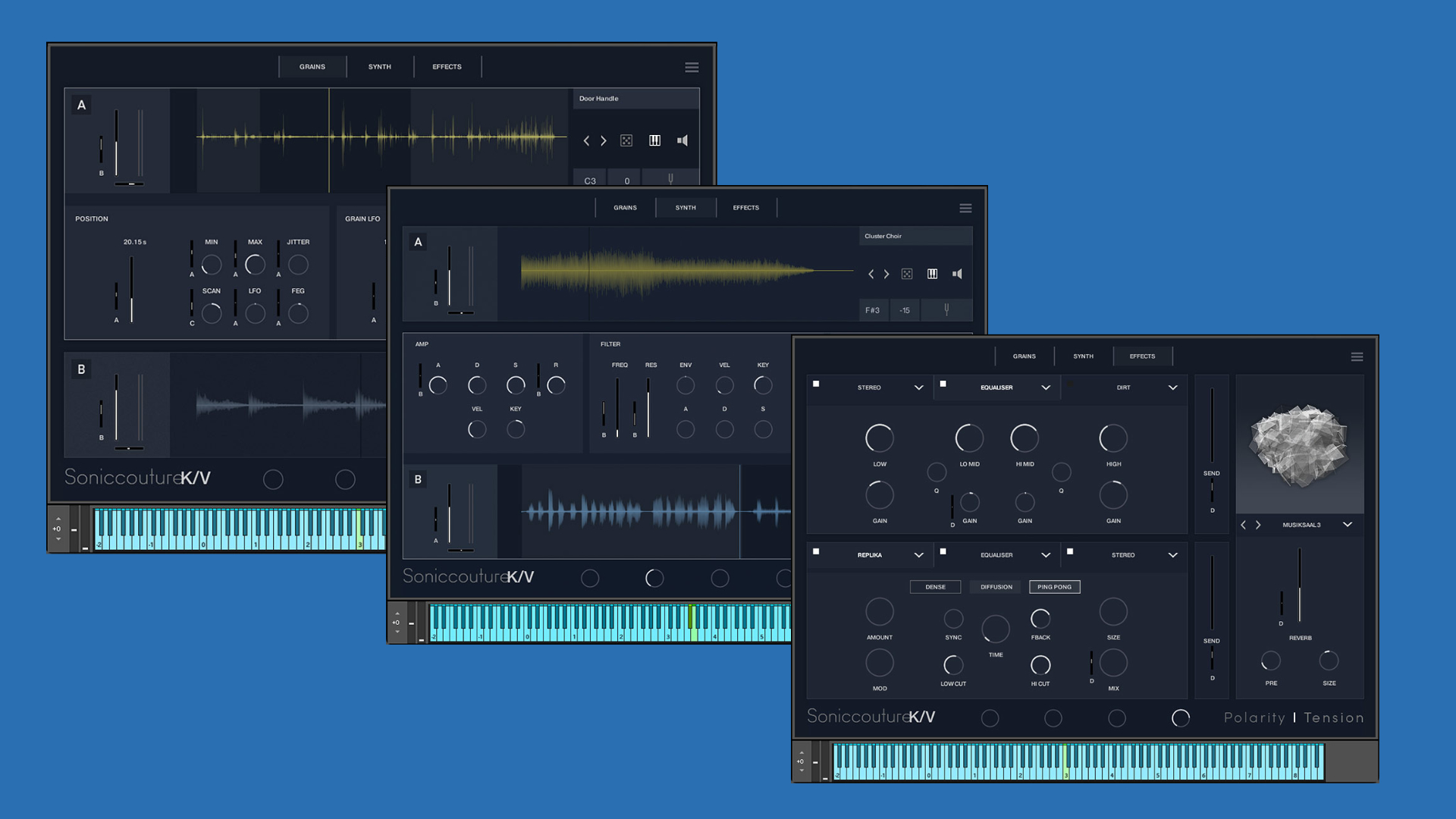This screenshot has width=1456, height=819.
Task: Open the hamburger menu in the top-left window
Action: 692,67
